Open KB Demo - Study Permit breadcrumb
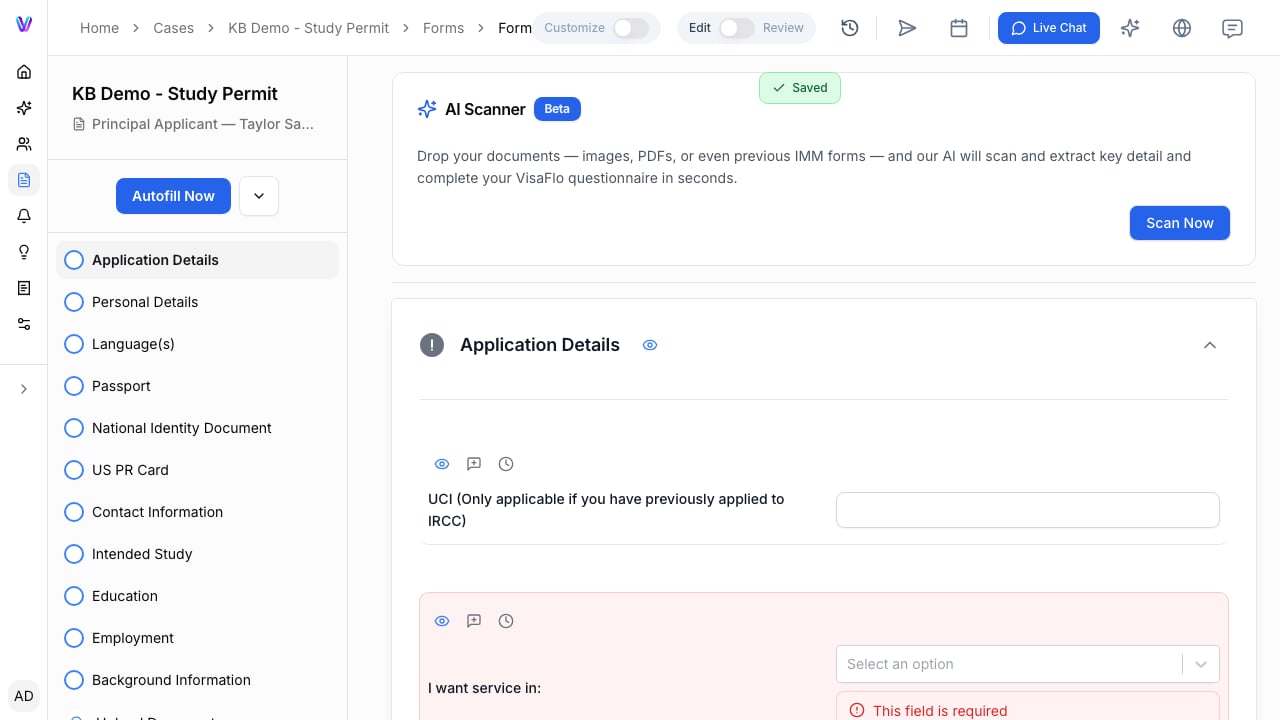Viewport: 1280px width, 720px height. tap(309, 28)
